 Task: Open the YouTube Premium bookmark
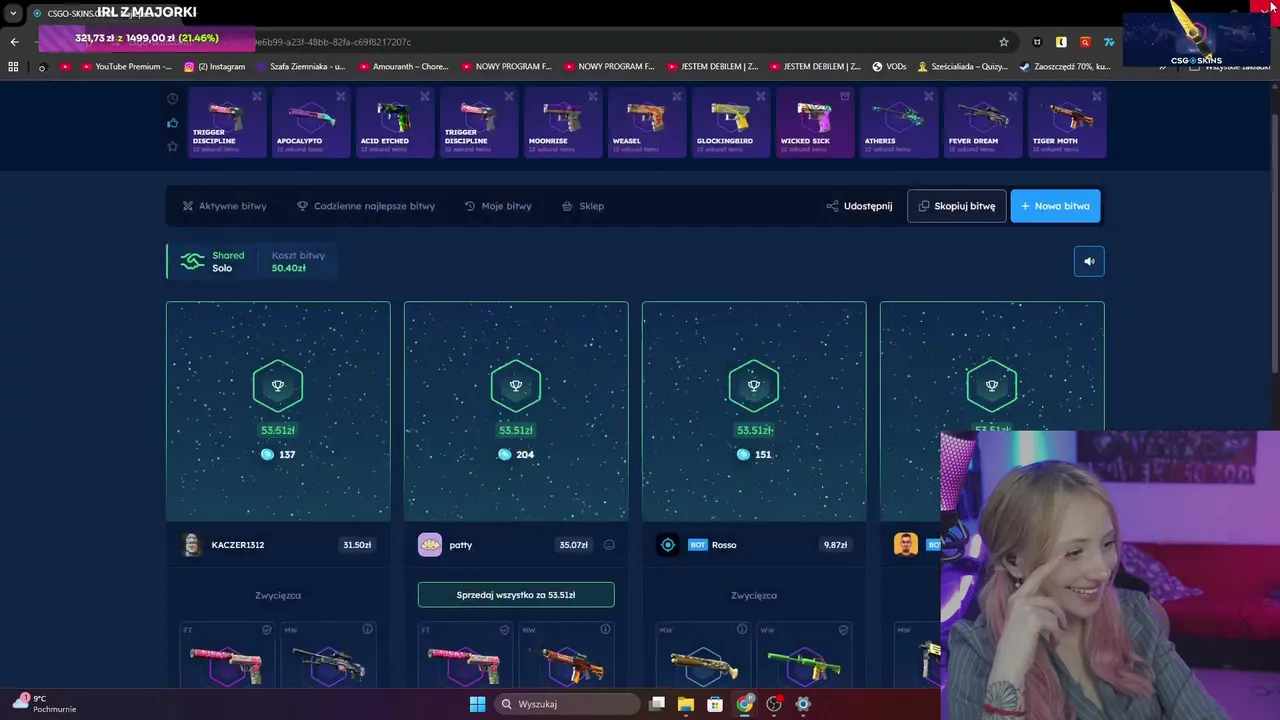tap(125, 67)
